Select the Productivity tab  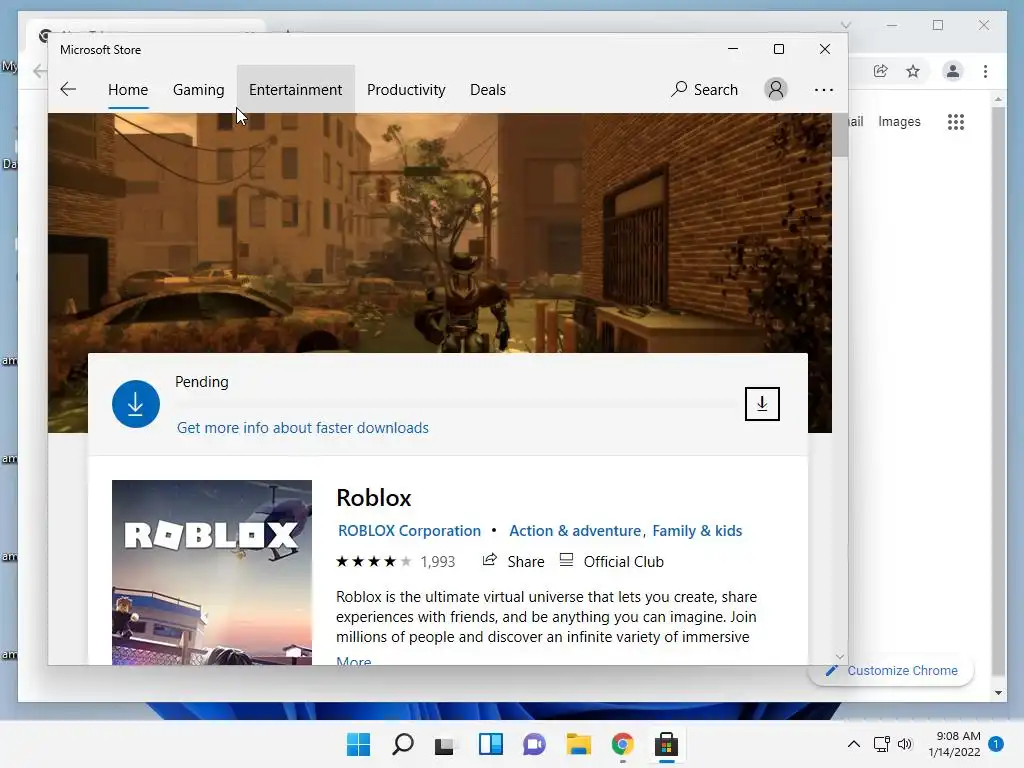(406, 89)
